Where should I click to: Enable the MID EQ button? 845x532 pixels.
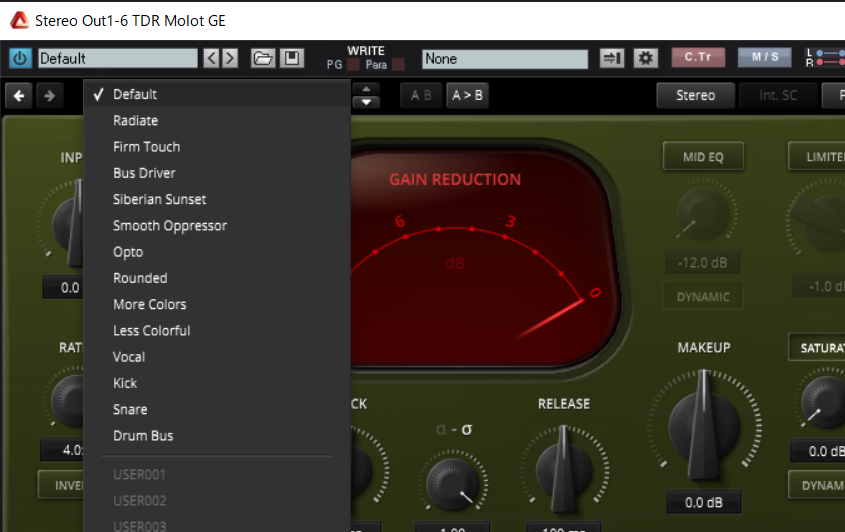coord(703,156)
